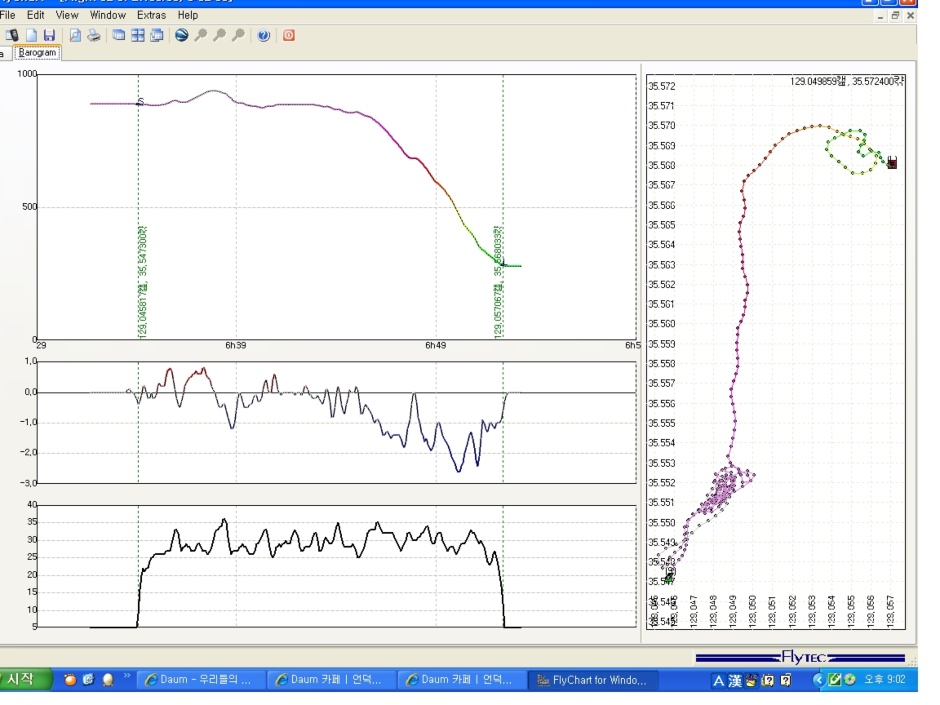
Task: Exit via the red power icon
Action: 289,35
